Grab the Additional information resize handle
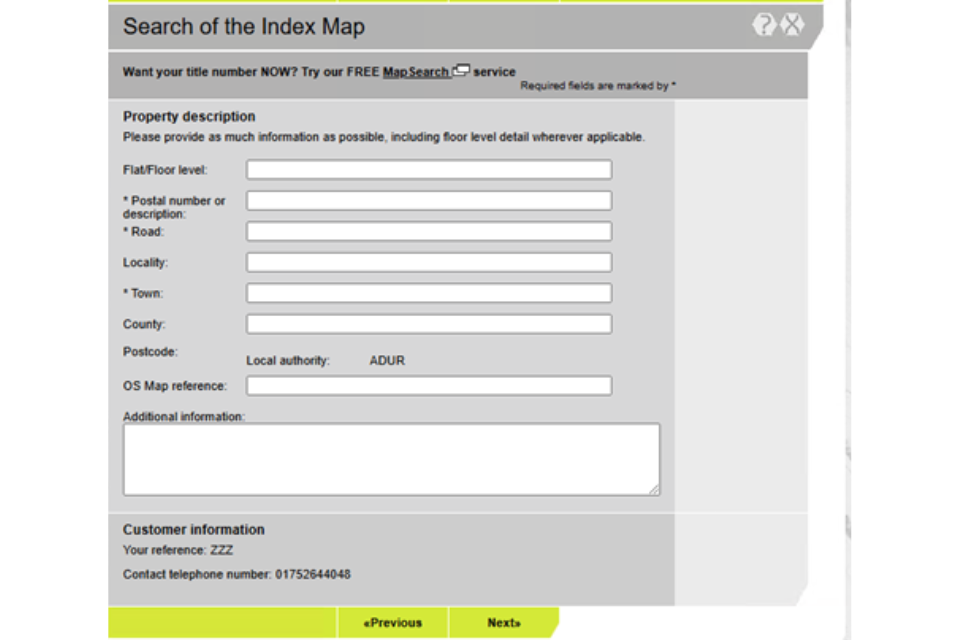This screenshot has width=960, height=640. point(654,490)
